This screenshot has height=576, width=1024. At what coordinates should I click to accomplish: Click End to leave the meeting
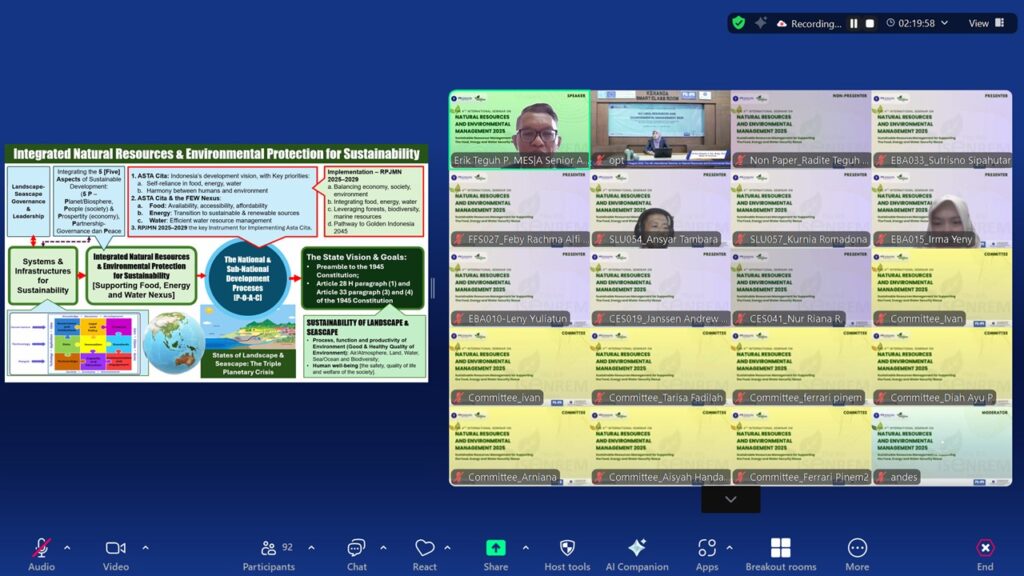tap(985, 548)
